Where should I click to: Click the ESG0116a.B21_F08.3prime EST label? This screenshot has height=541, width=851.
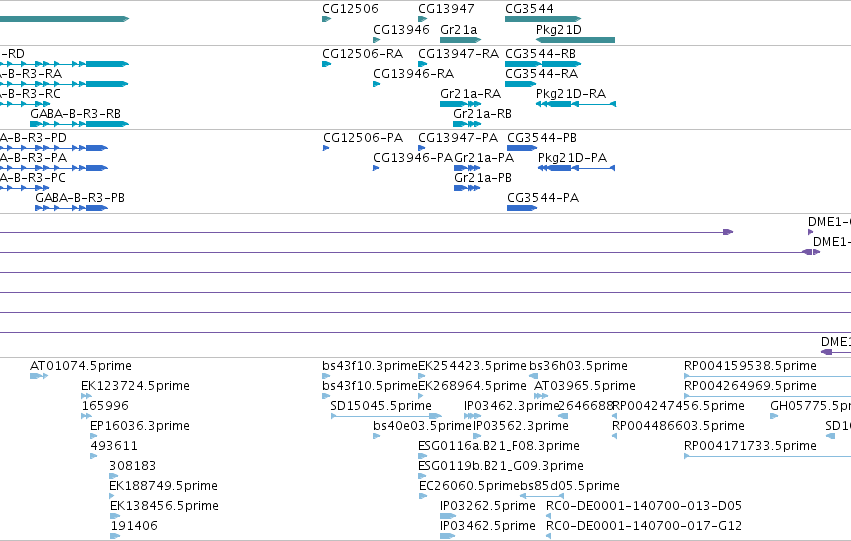pos(499,446)
